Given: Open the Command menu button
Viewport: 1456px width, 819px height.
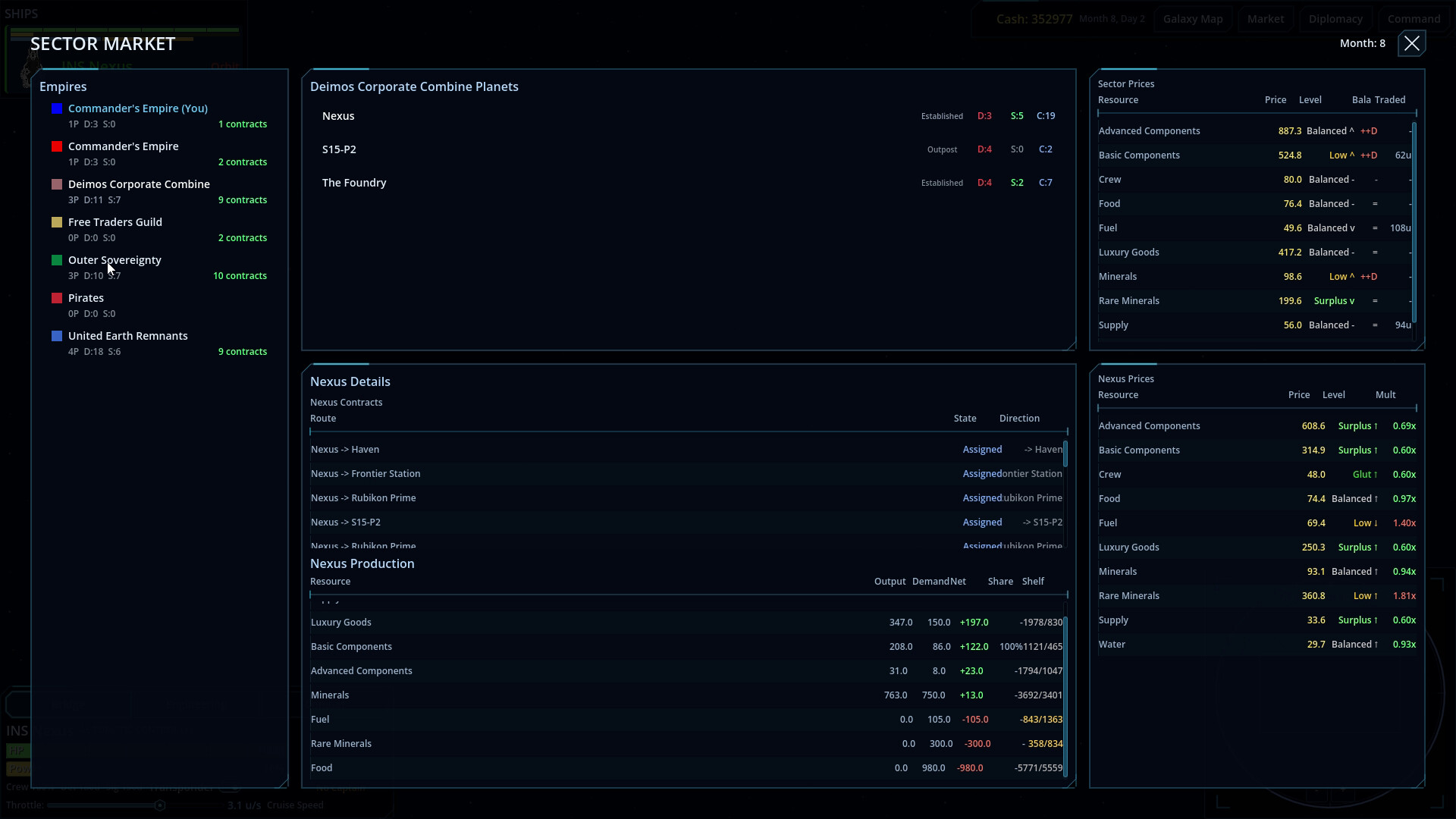Looking at the screenshot, I should (1414, 19).
